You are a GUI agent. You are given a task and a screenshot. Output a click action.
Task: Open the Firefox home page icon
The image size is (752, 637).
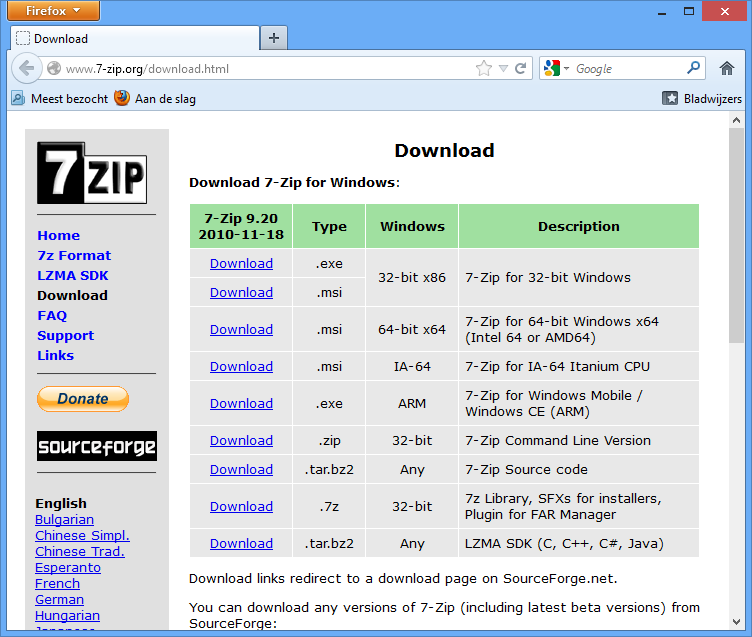[x=727, y=69]
